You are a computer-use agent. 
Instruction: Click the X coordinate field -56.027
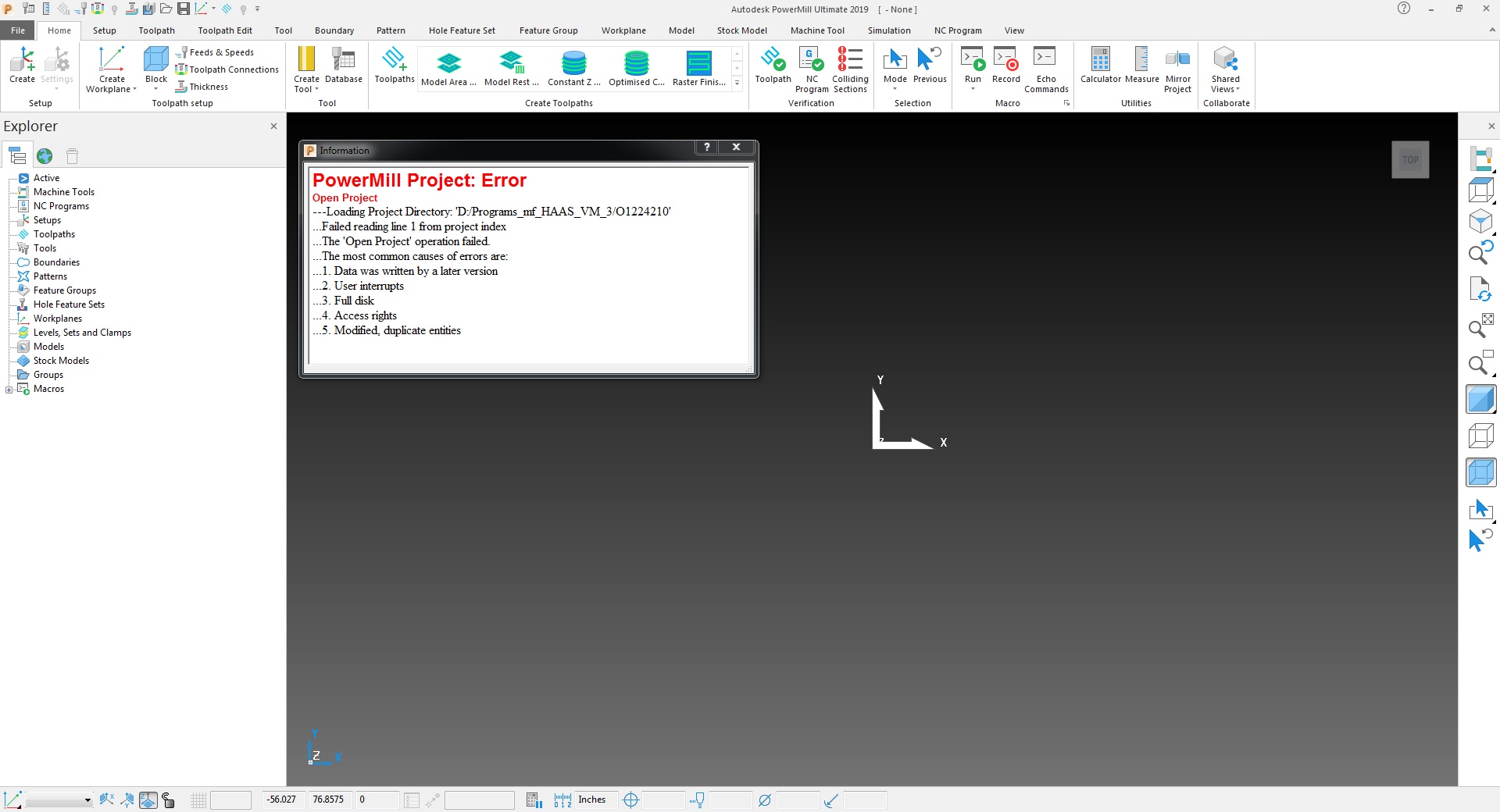click(282, 800)
